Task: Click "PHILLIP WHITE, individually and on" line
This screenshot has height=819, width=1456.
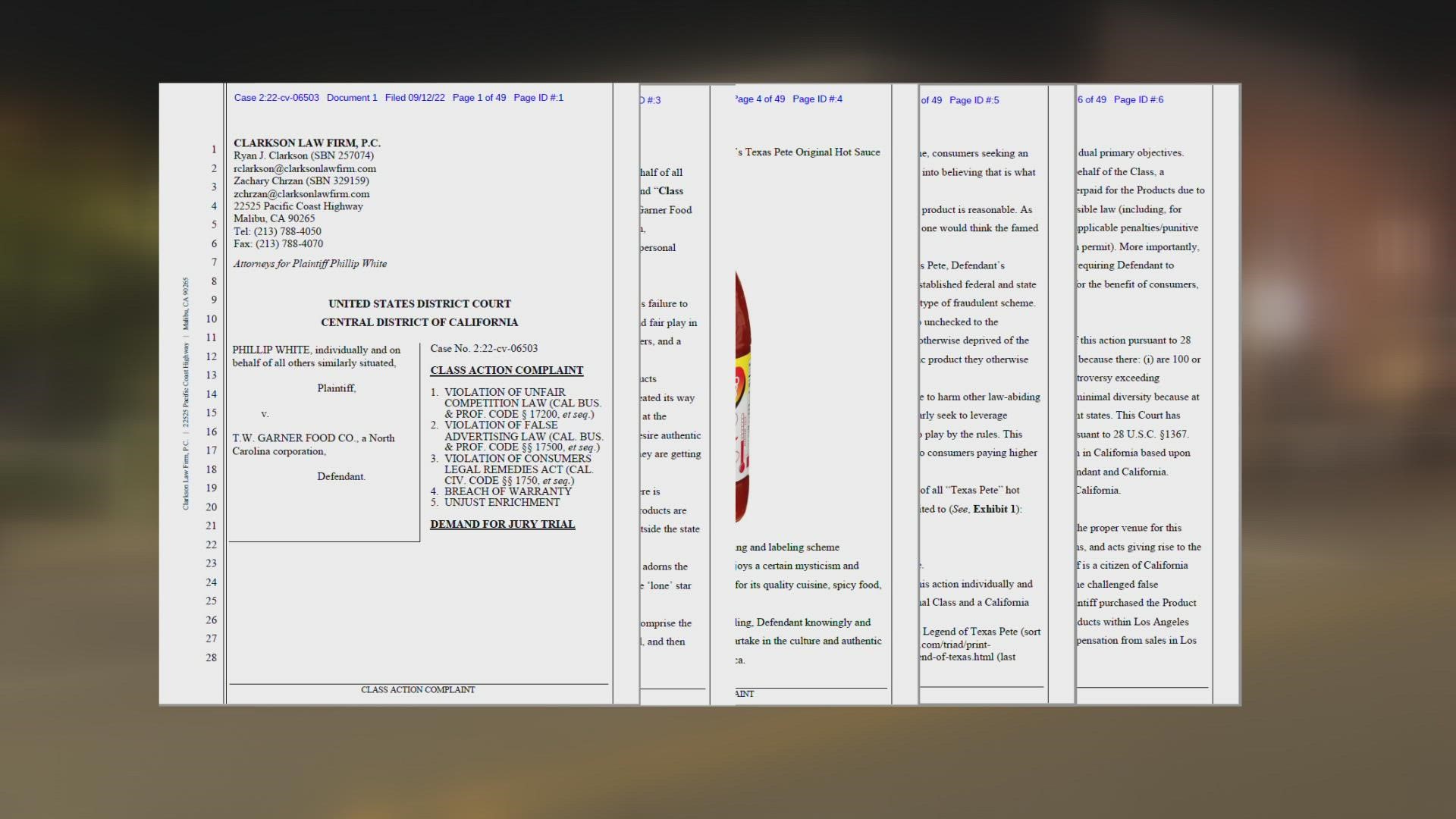Action: point(316,350)
